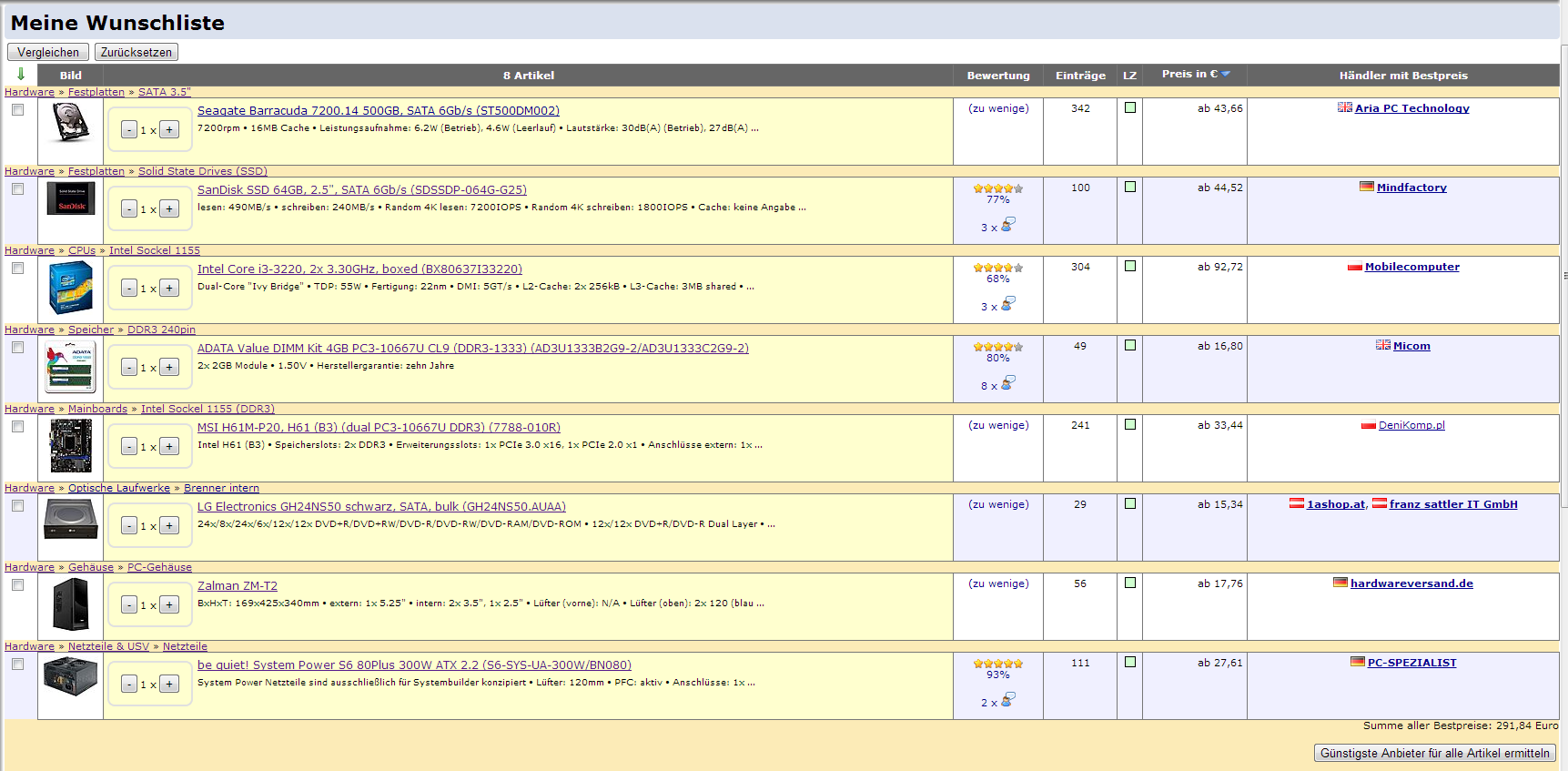The image size is (1568, 771).
Task: Open the SATA 3.5" category breadcrumb
Action: [165, 92]
